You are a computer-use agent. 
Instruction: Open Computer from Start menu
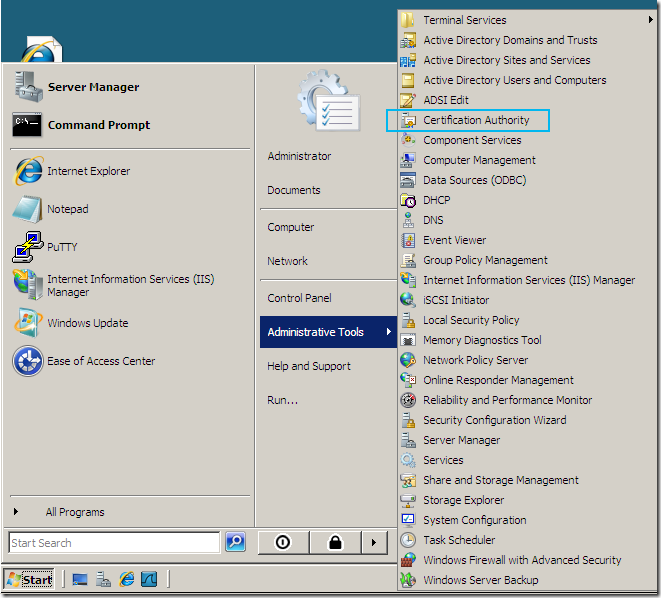pos(290,227)
